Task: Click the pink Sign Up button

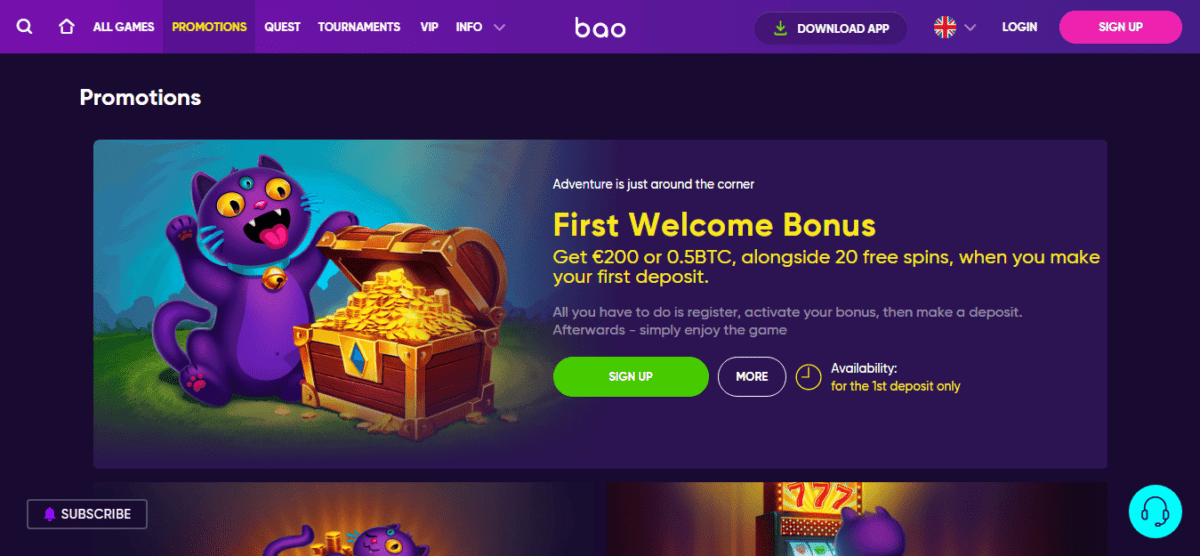Action: (x=1120, y=27)
